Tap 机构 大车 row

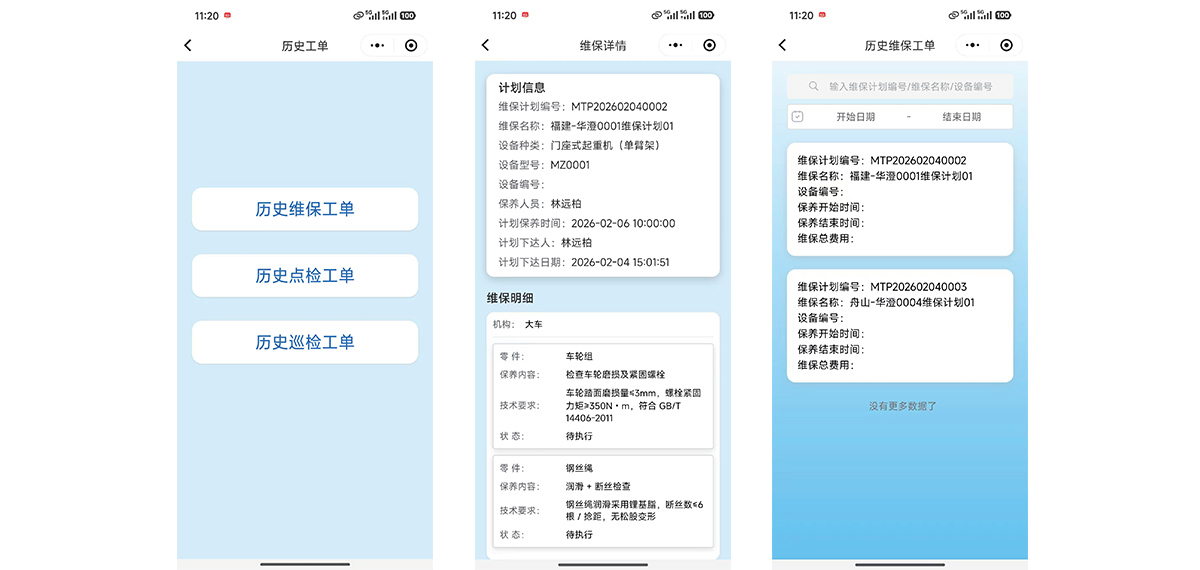pos(603,325)
